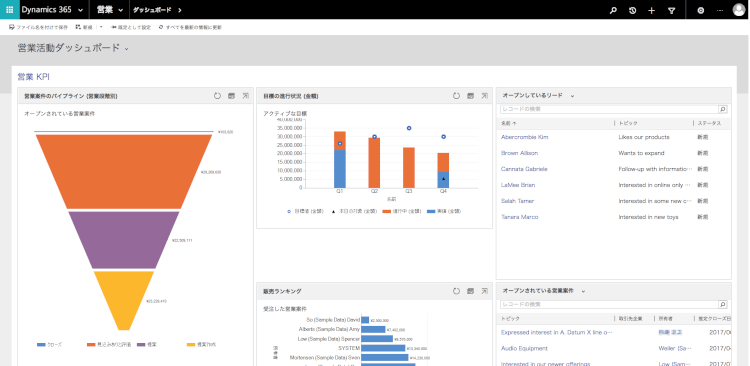Image resolution: width=750 pixels, height=366 pixels.
Task: Toggle the orange 見込みありと評価 legend entry
Action: pyautogui.click(x=109, y=344)
